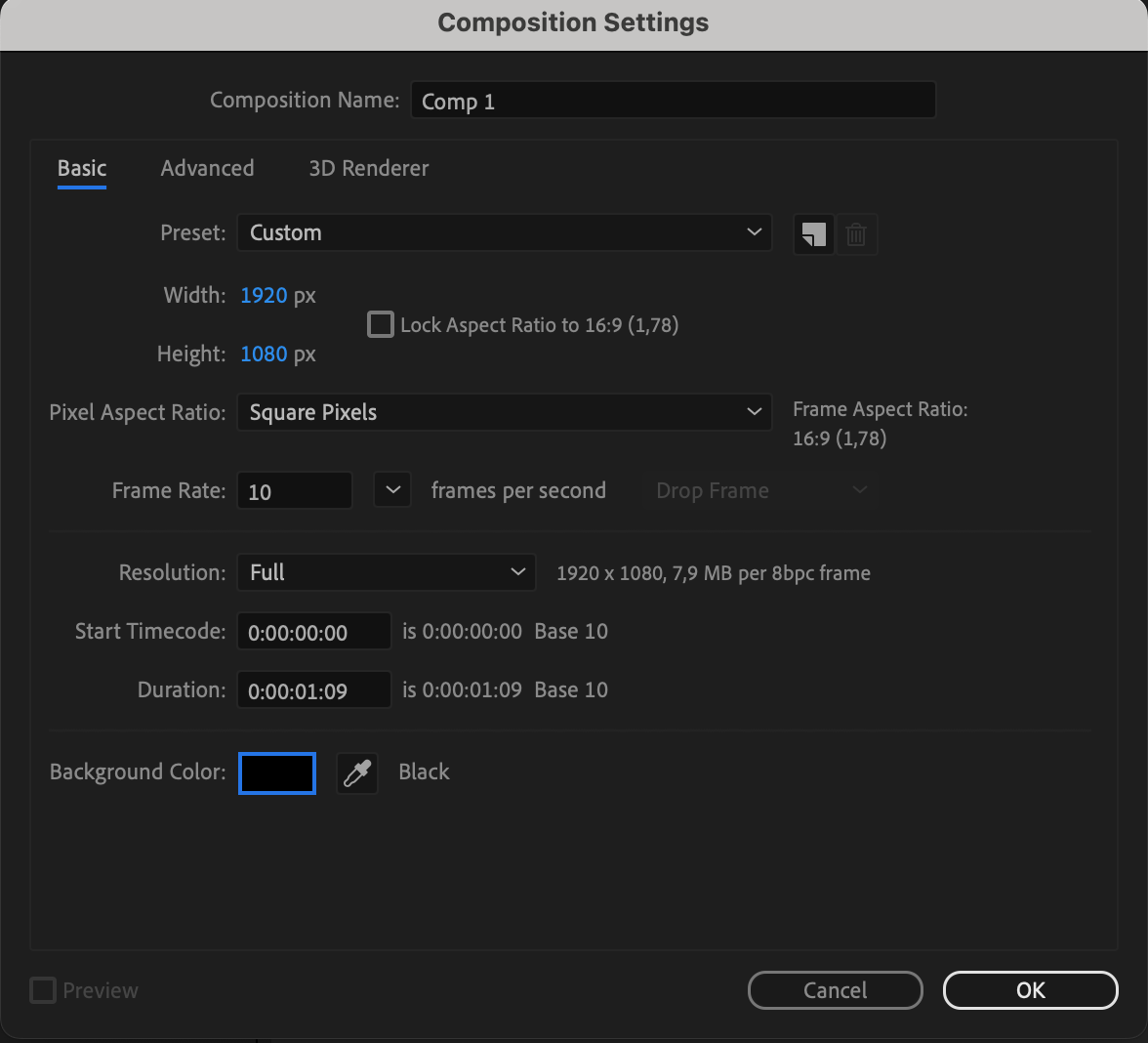Image resolution: width=1148 pixels, height=1043 pixels.
Task: Open Pixel Aspect Ratio dropdown
Action: (x=504, y=412)
